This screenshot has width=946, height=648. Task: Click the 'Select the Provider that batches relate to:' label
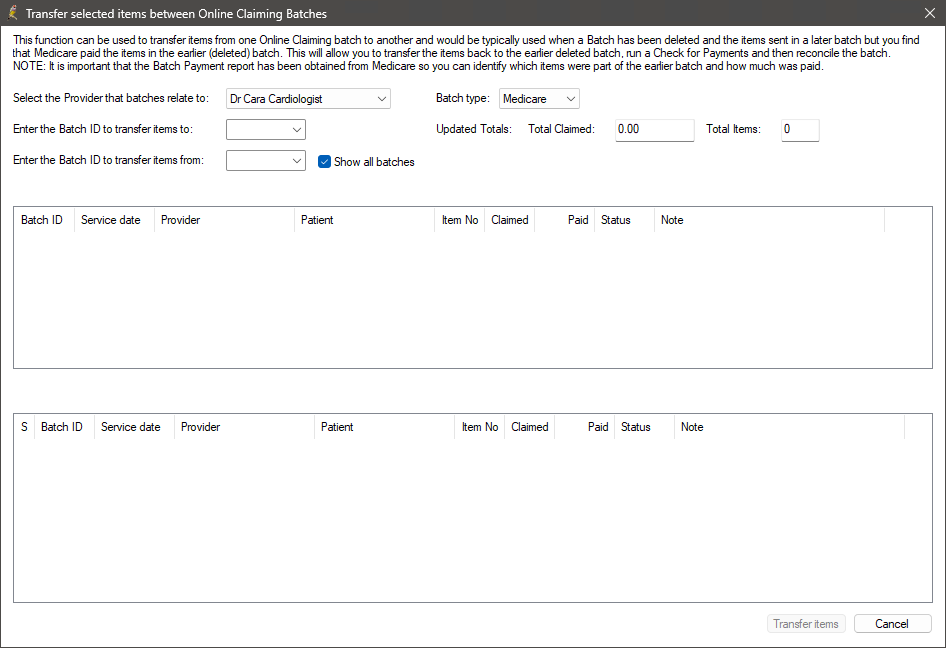click(111, 98)
